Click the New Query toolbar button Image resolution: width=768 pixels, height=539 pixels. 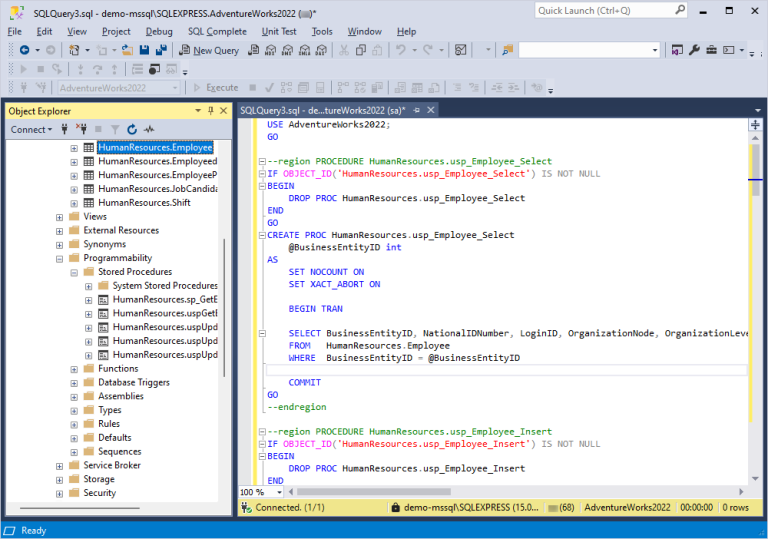(210, 50)
